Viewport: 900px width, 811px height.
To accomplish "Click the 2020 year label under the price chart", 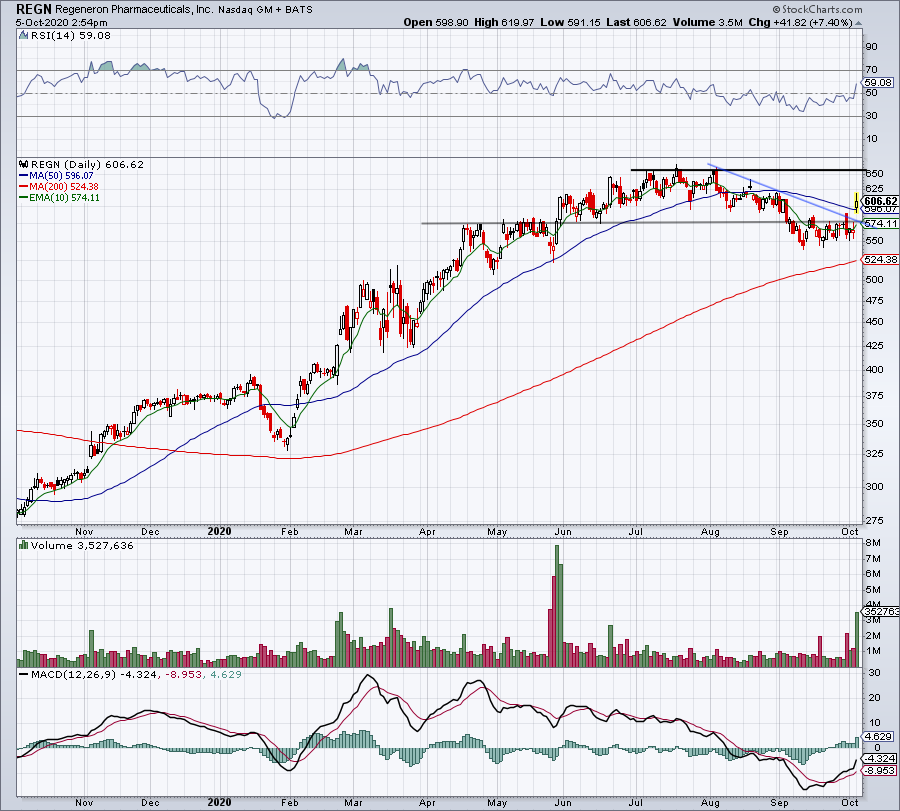I will 219,531.
